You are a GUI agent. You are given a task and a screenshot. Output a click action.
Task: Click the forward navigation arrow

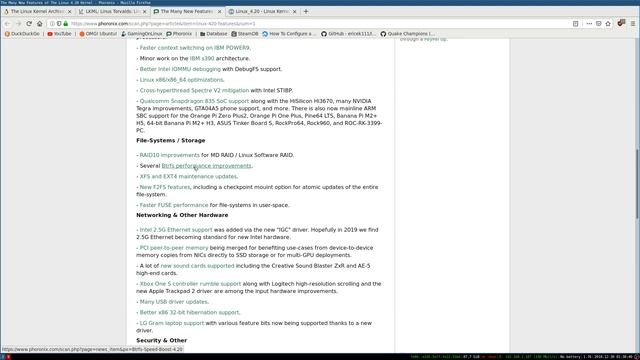[18, 24]
